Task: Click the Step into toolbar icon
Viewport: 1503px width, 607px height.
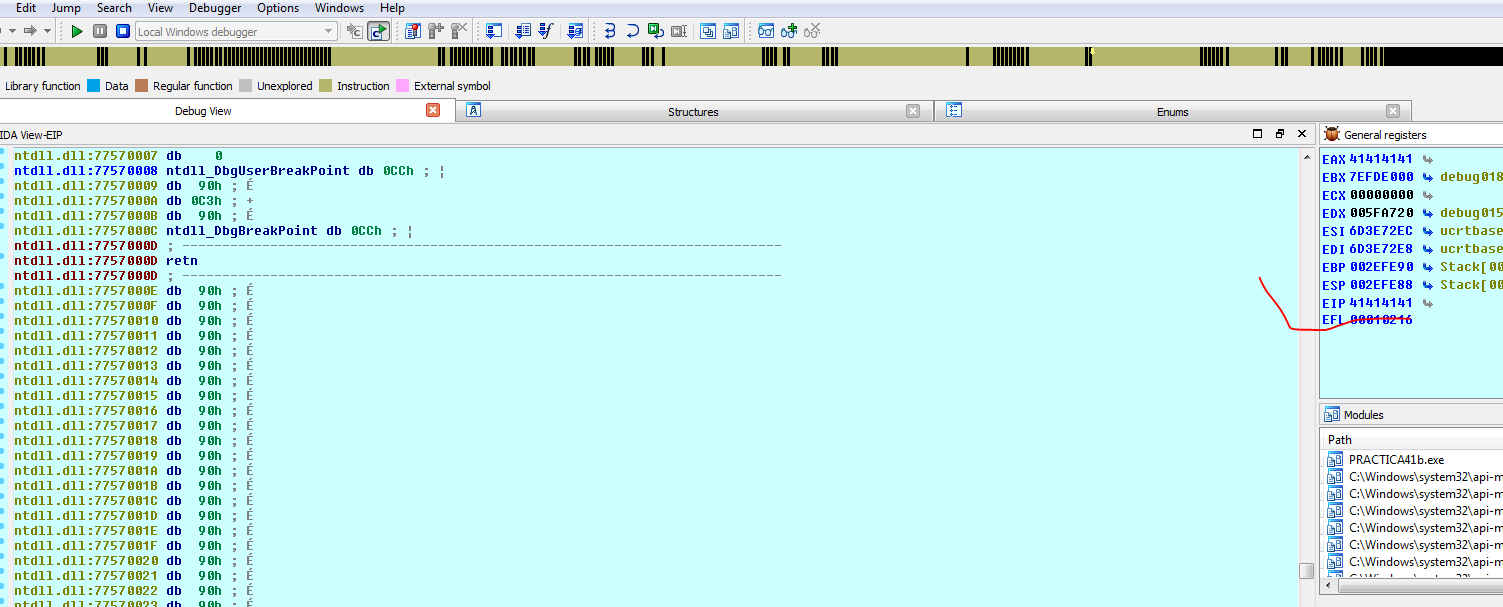Action: pos(608,31)
